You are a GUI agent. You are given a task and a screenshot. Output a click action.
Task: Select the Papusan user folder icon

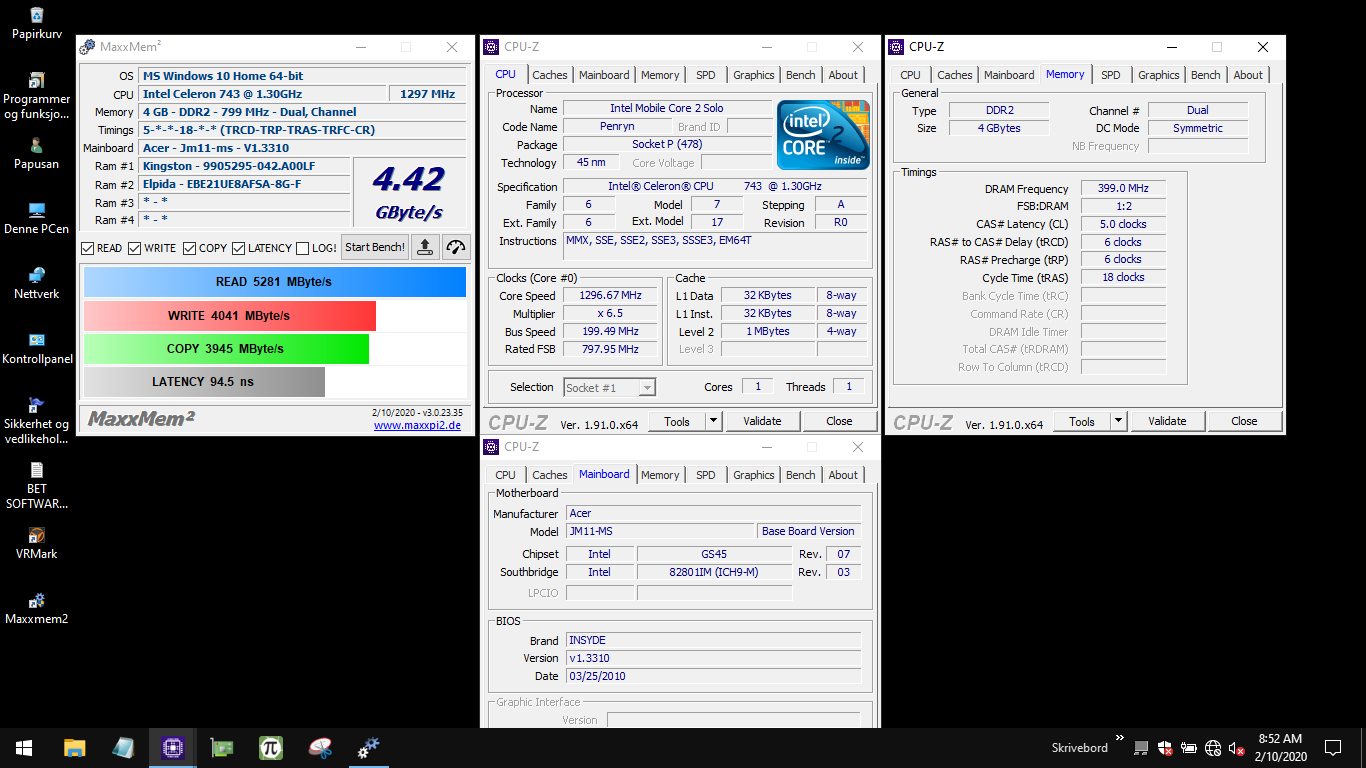(37, 154)
